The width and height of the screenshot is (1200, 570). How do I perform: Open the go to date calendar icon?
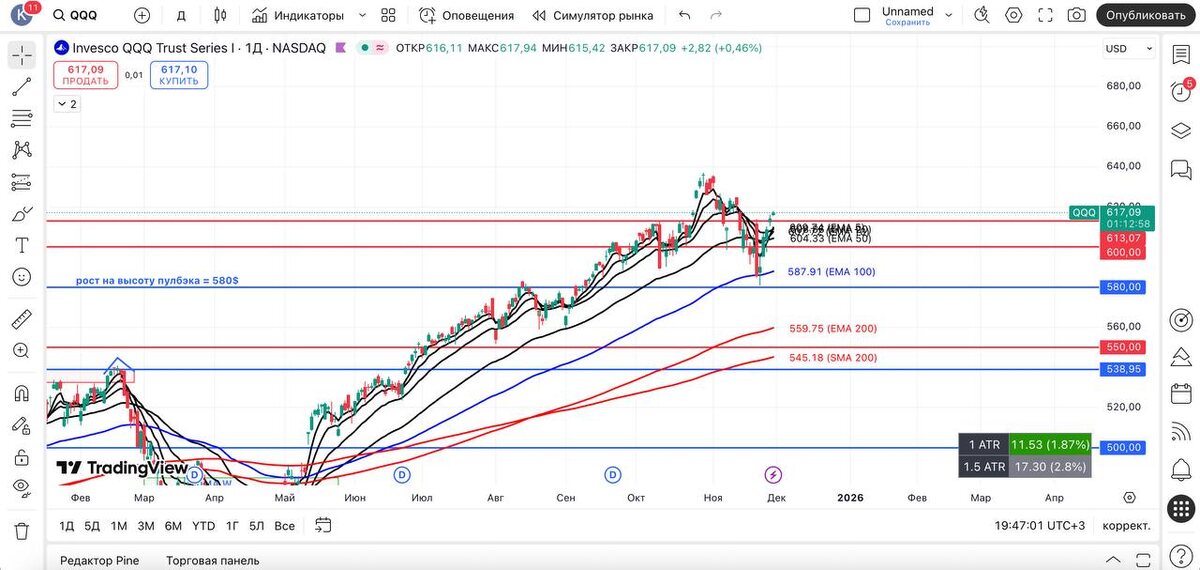tap(322, 524)
